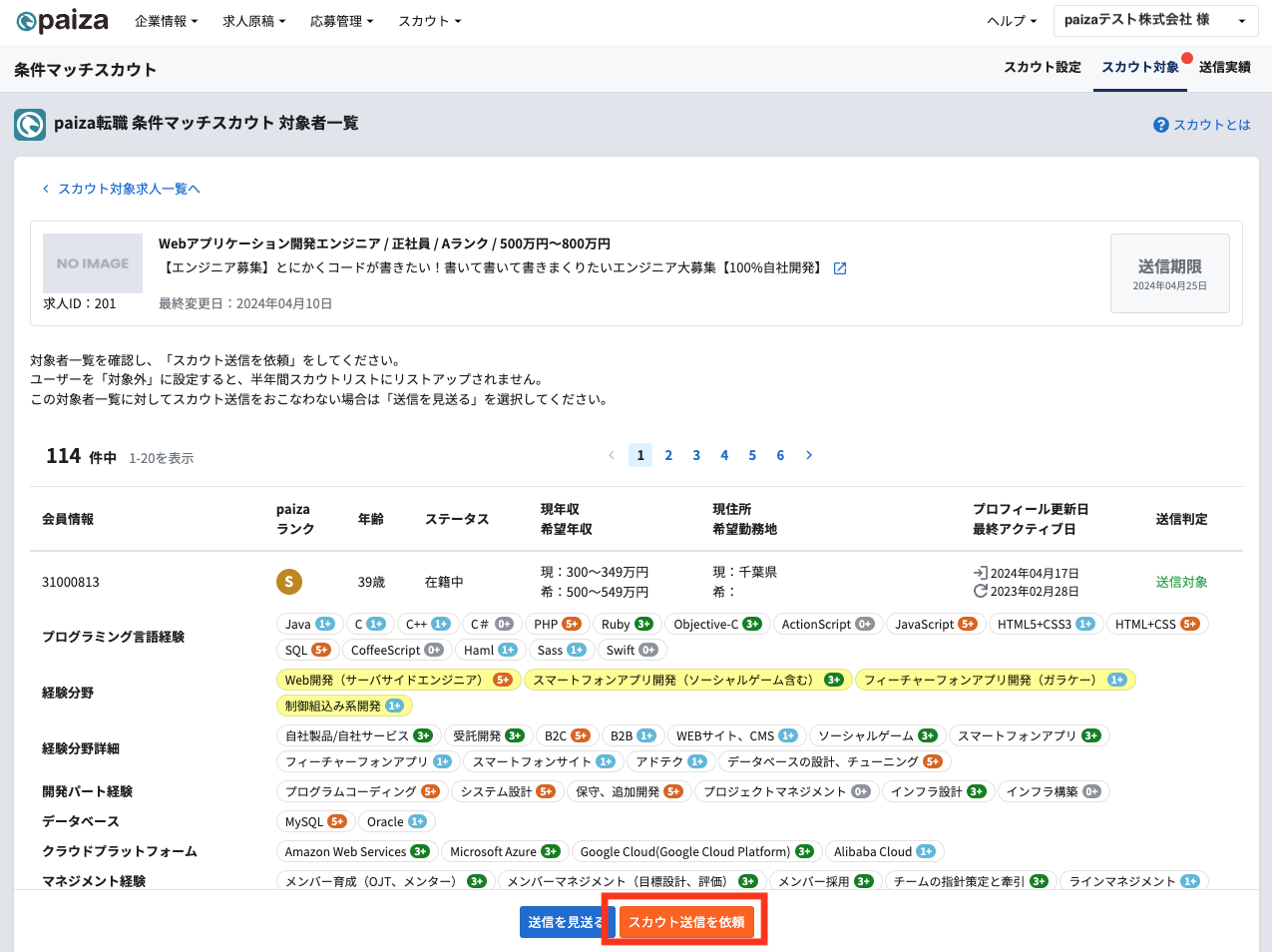Click the B2C 5+ tag
This screenshot has height=952, width=1272.
coord(567,735)
